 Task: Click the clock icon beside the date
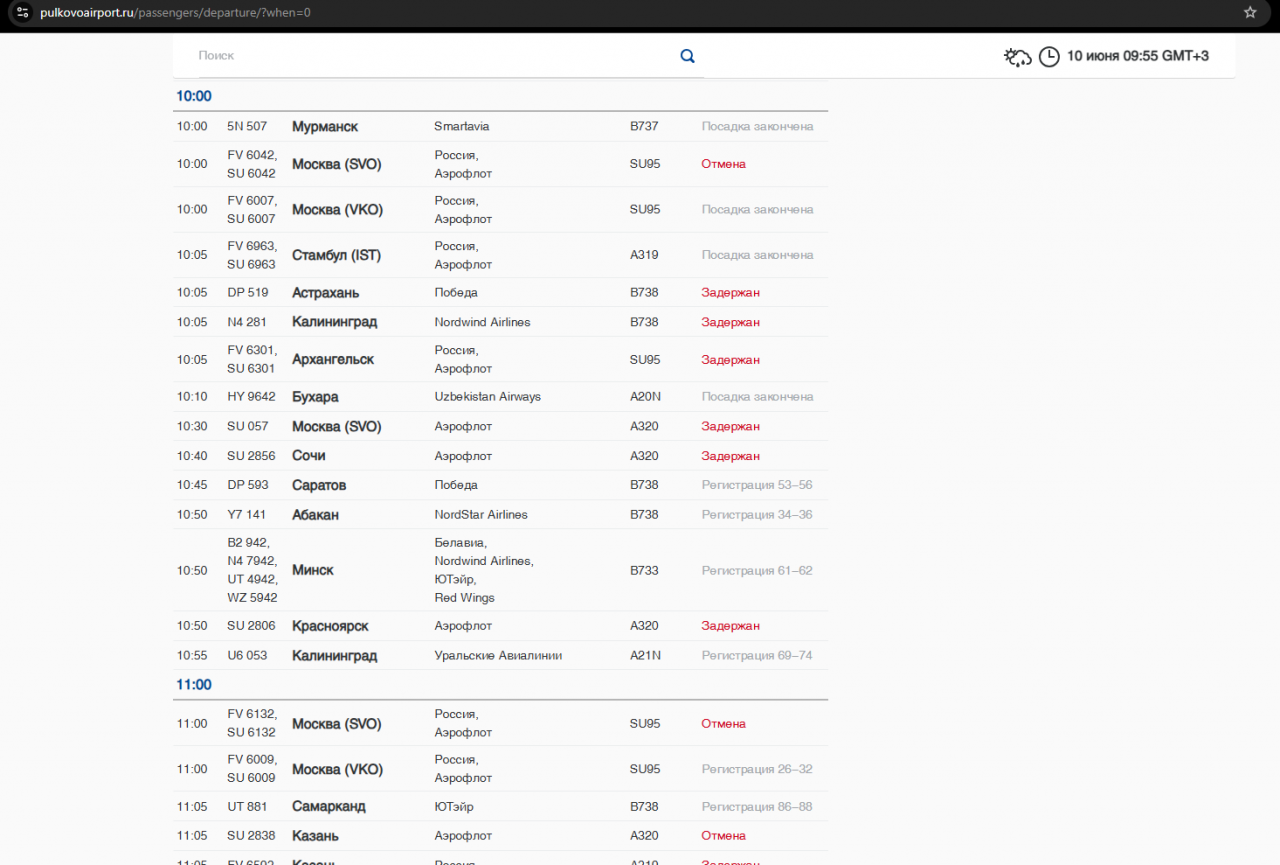(1049, 57)
